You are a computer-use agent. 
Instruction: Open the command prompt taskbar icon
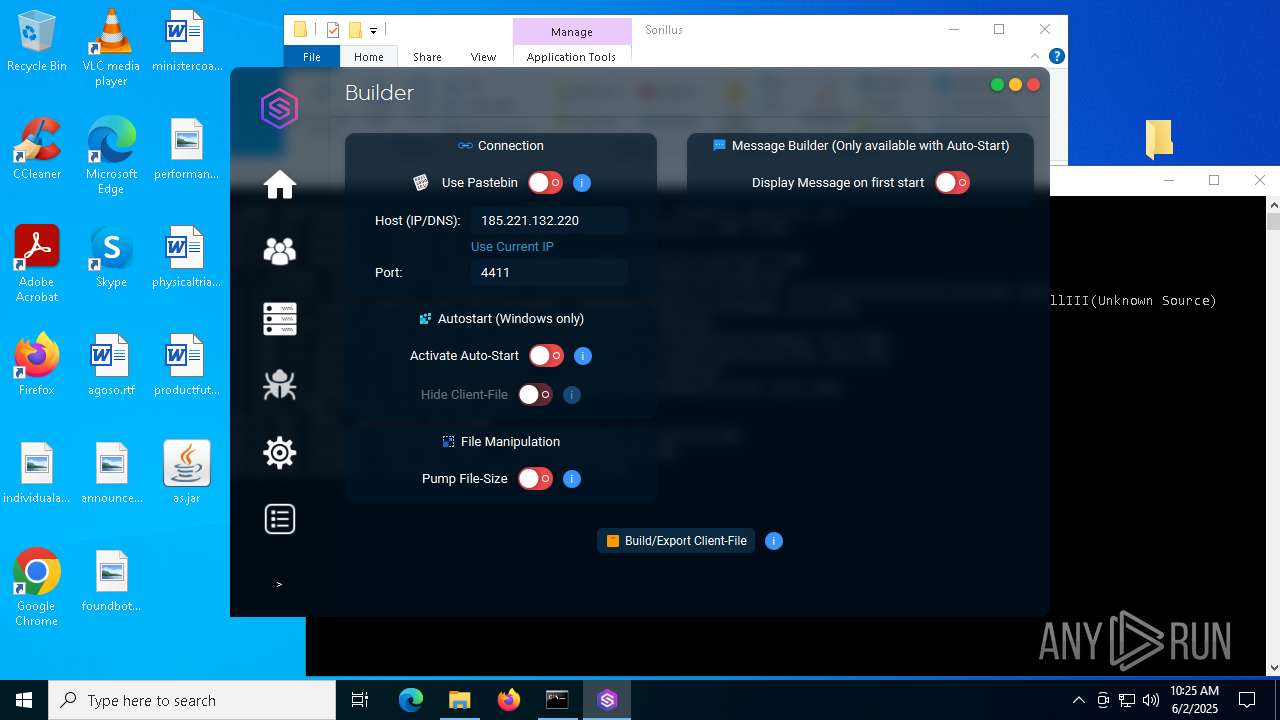(557, 700)
